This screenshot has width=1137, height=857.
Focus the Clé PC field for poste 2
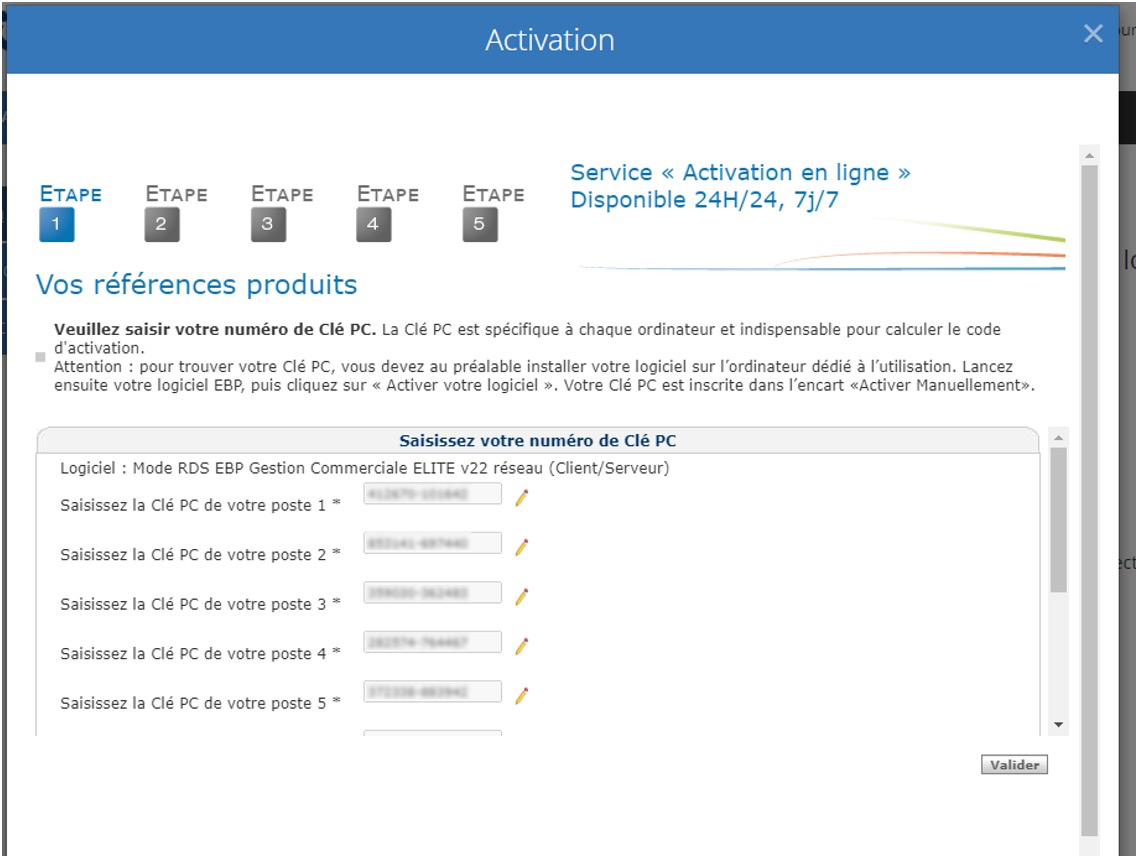click(x=432, y=543)
